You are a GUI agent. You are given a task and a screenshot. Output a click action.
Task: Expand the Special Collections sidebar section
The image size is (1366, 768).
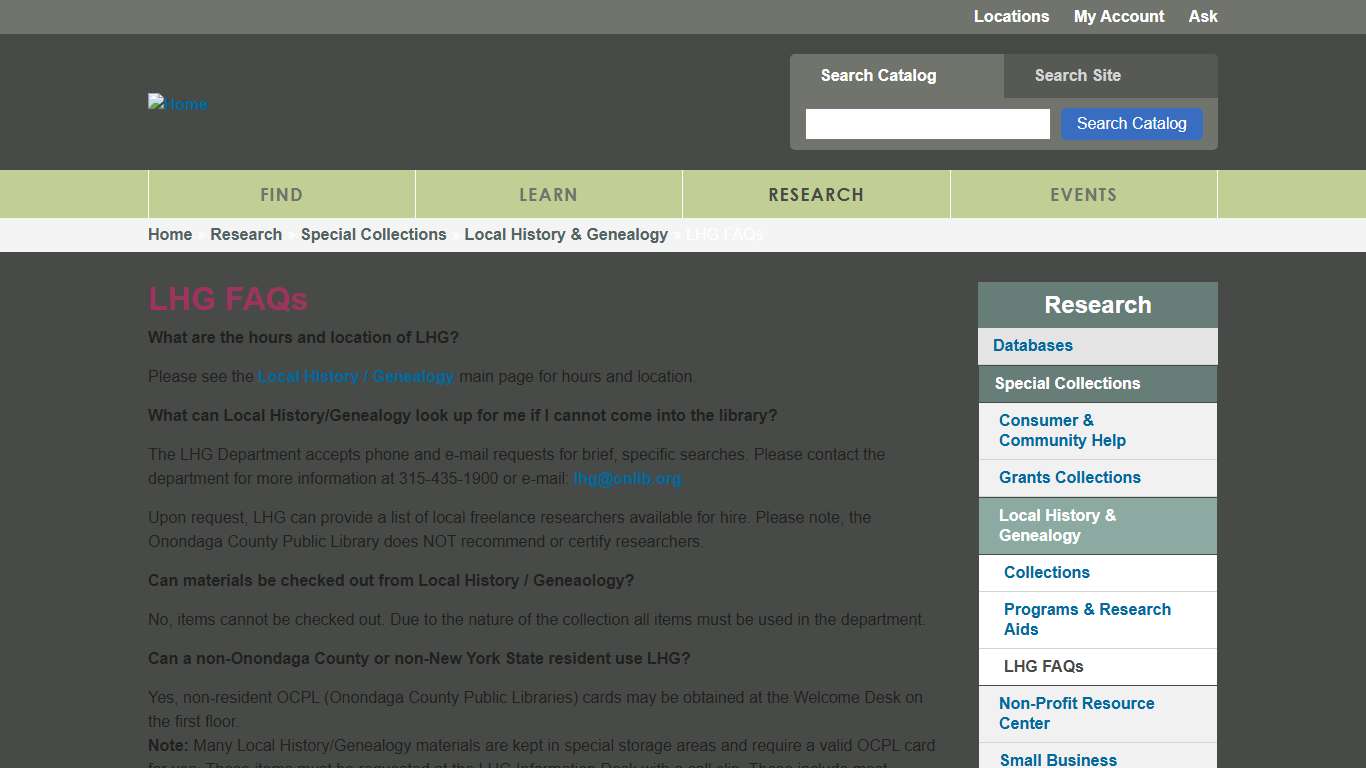point(1066,383)
